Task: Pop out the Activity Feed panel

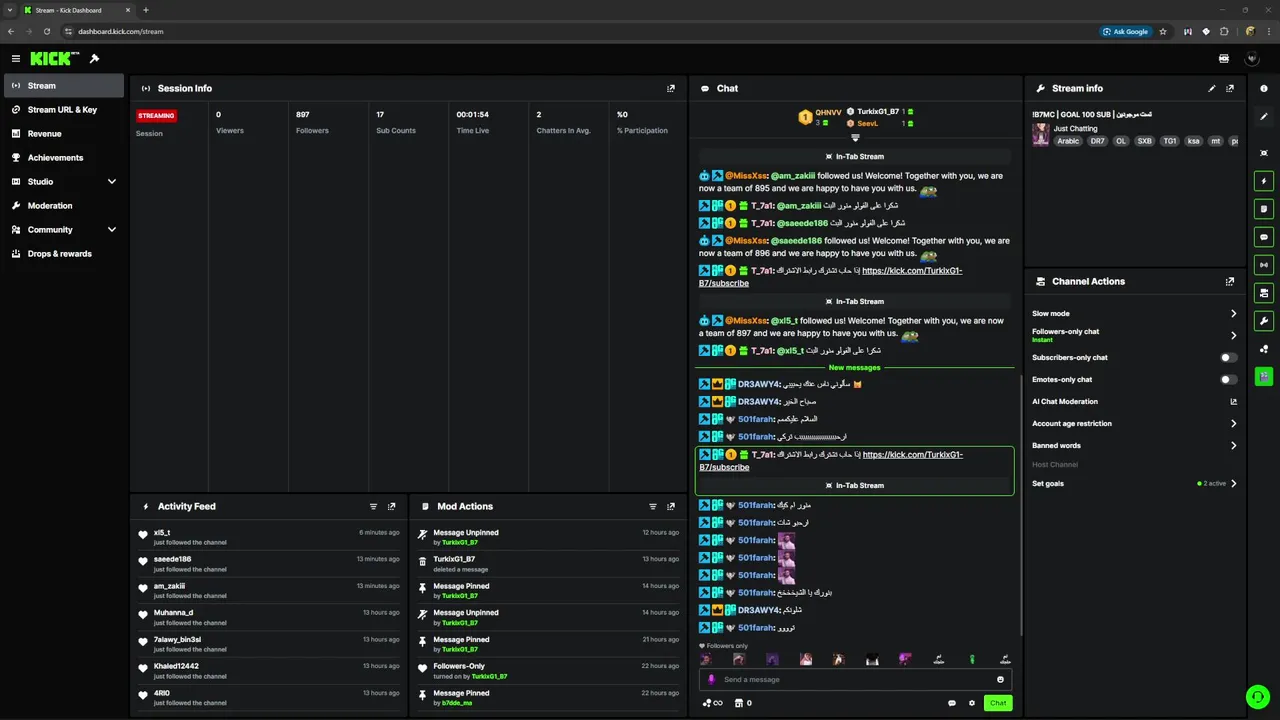Action: (x=392, y=506)
